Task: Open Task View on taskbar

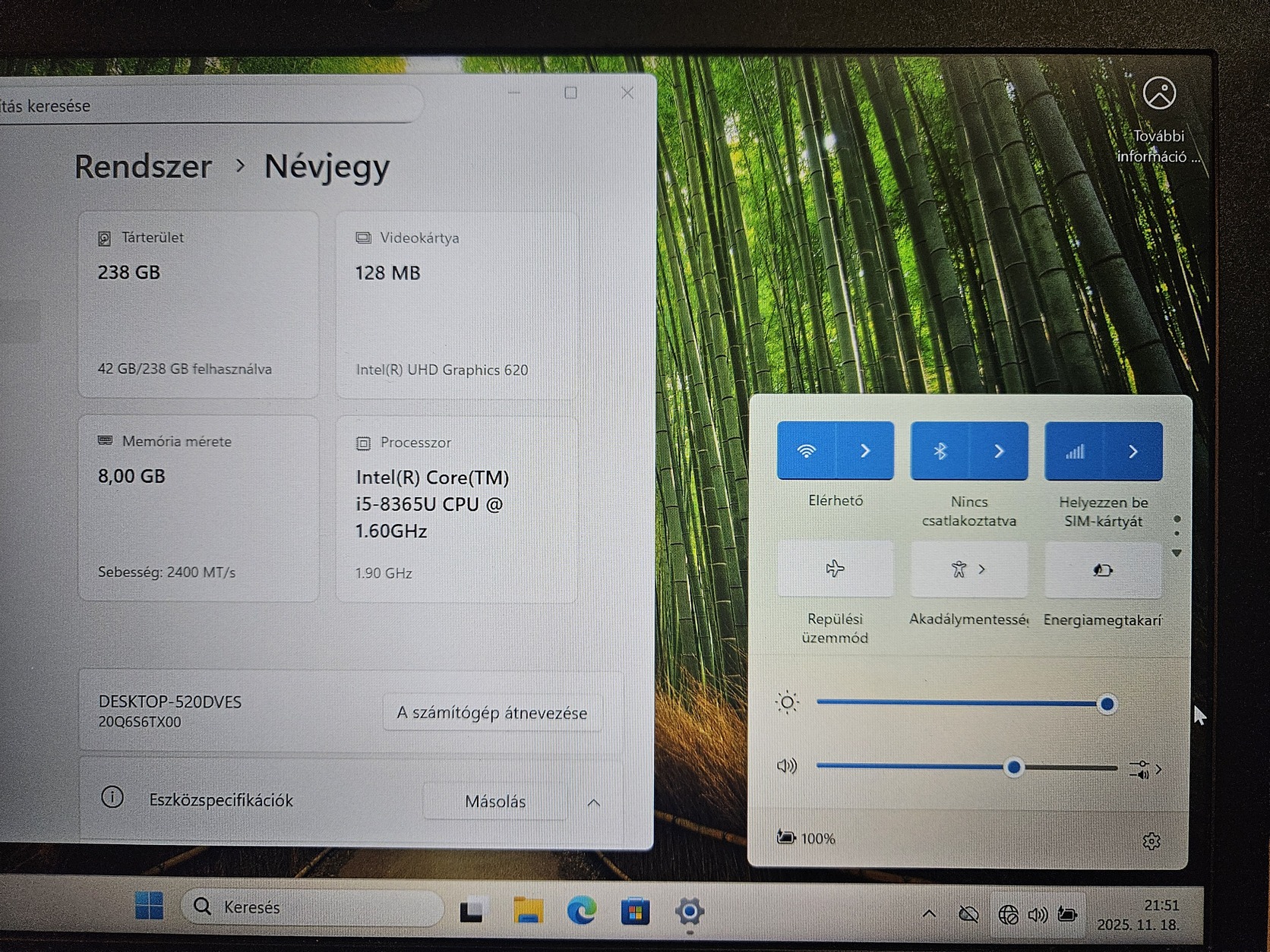Action: click(472, 909)
